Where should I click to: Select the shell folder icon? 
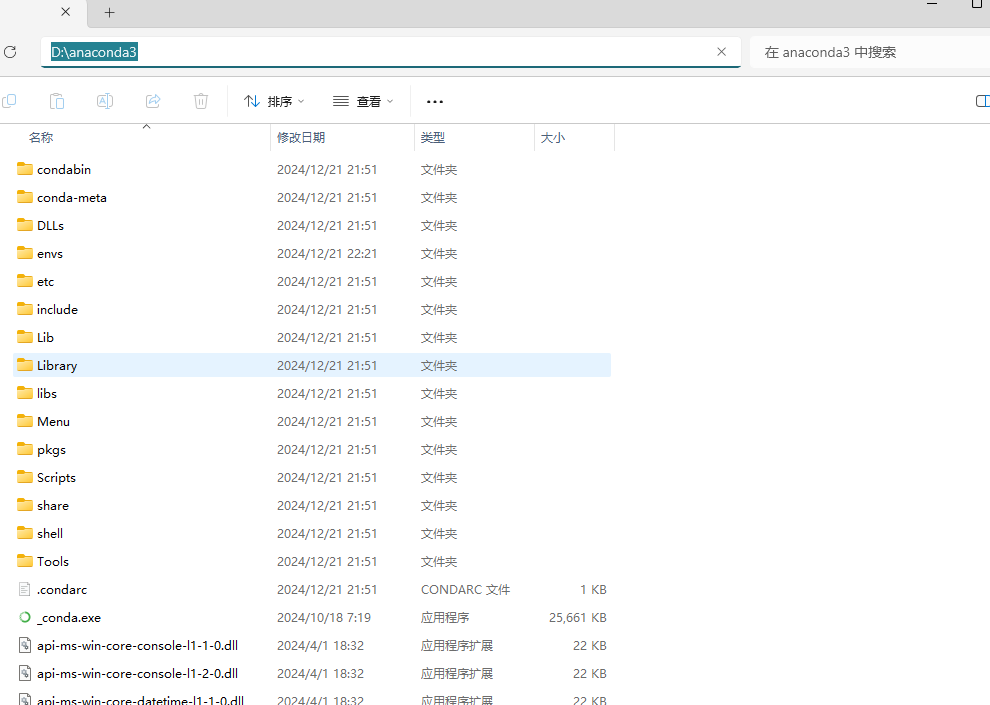click(25, 533)
